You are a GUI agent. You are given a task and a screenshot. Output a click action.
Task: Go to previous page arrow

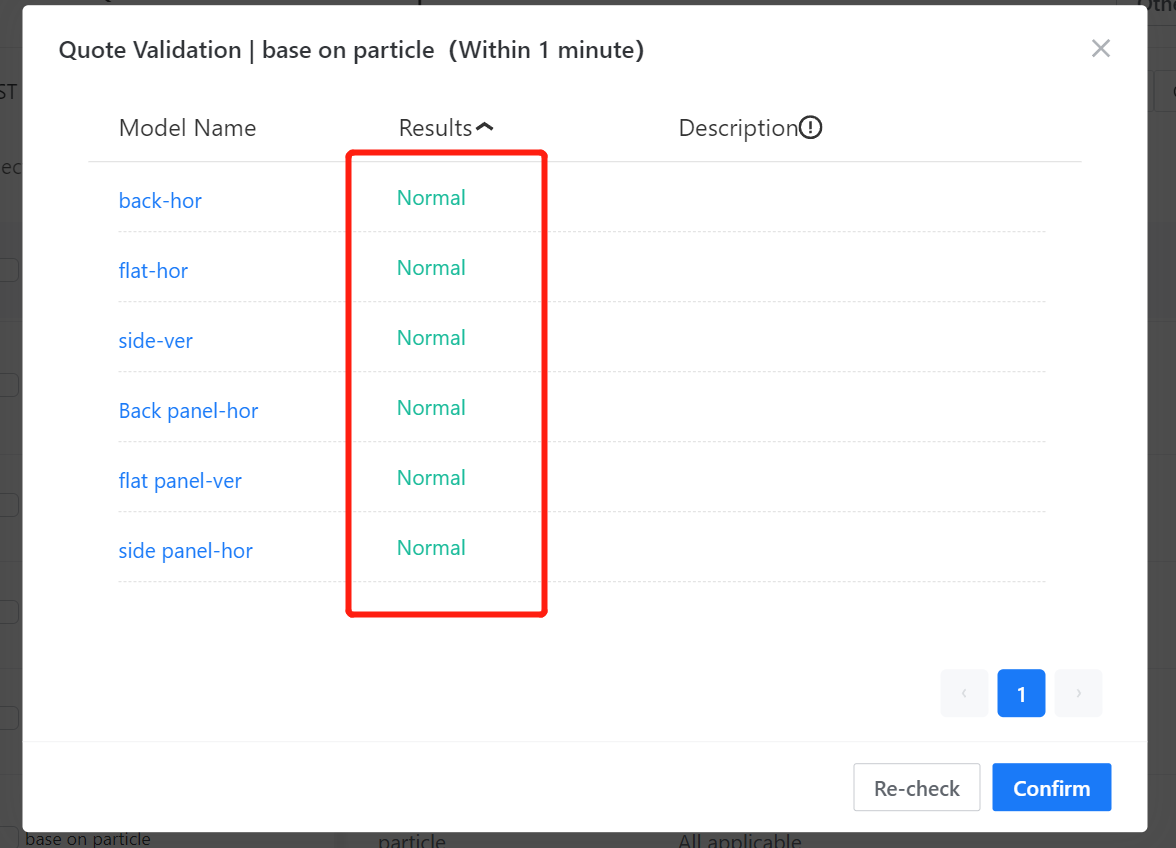pos(964,693)
